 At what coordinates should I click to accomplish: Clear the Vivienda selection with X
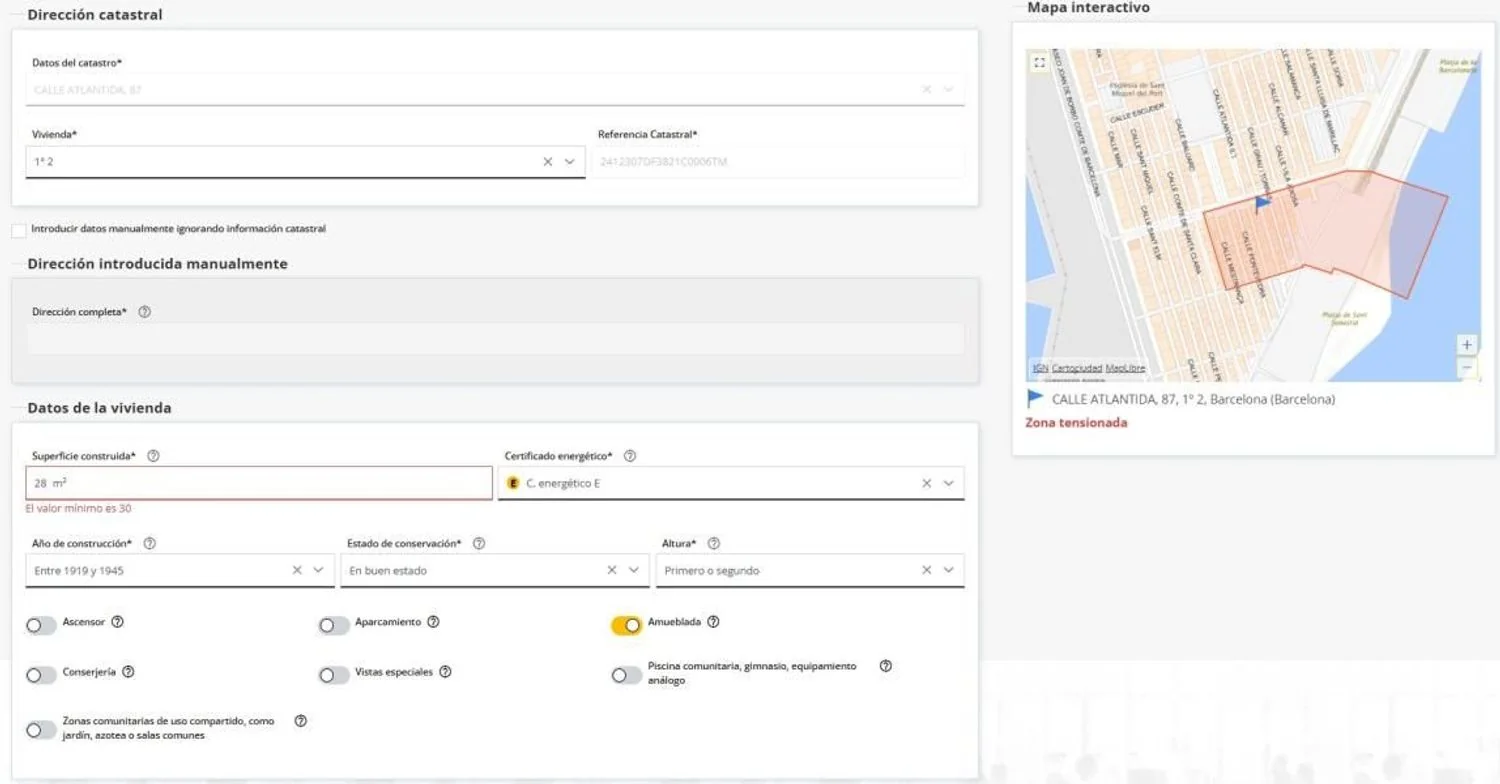548,161
